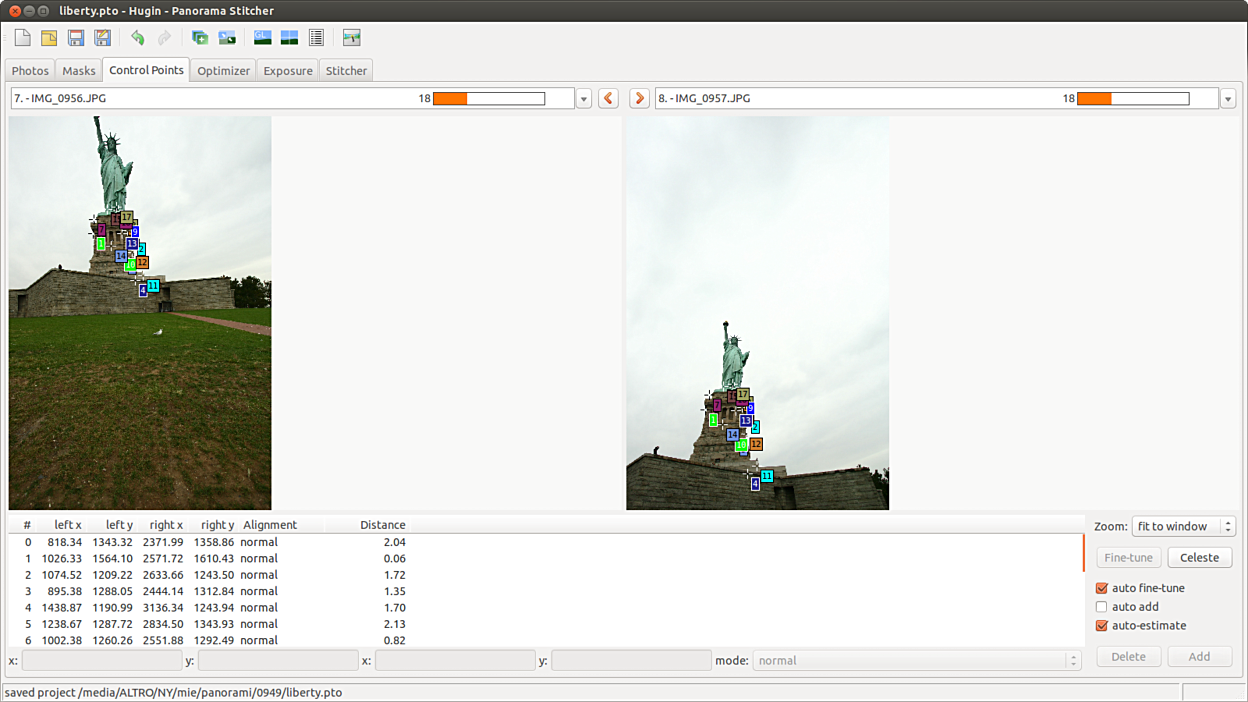This screenshot has height=702, width=1248.
Task: Open the GL fast preview window
Action: click(263, 38)
